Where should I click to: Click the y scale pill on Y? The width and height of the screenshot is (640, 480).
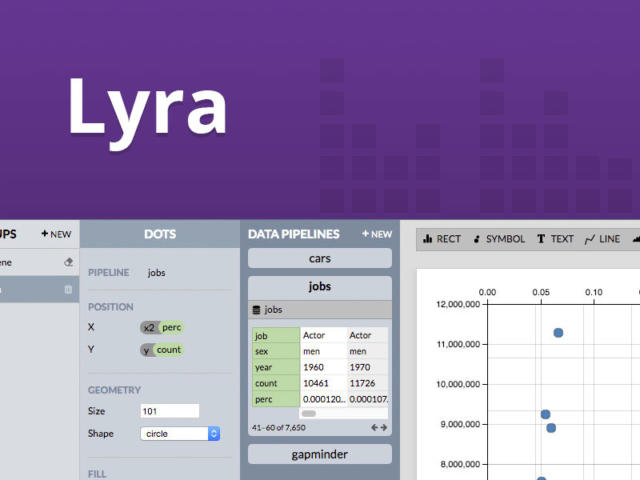coord(147,350)
